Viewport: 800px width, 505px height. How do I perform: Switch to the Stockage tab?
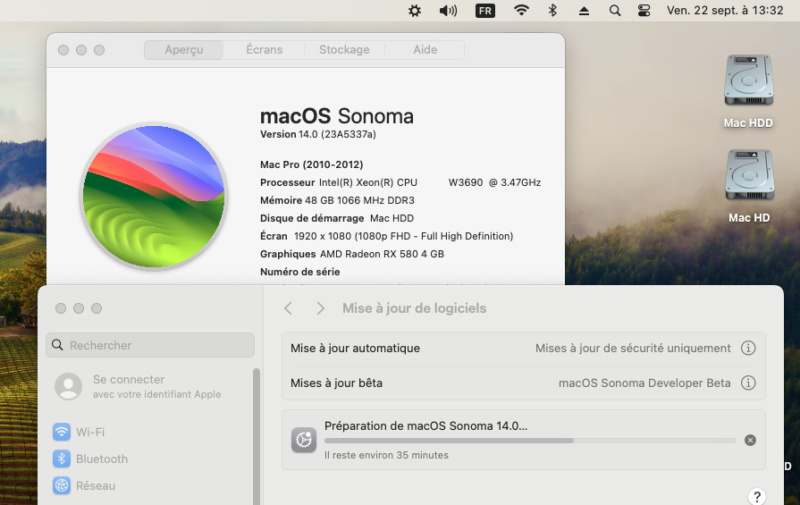344,49
